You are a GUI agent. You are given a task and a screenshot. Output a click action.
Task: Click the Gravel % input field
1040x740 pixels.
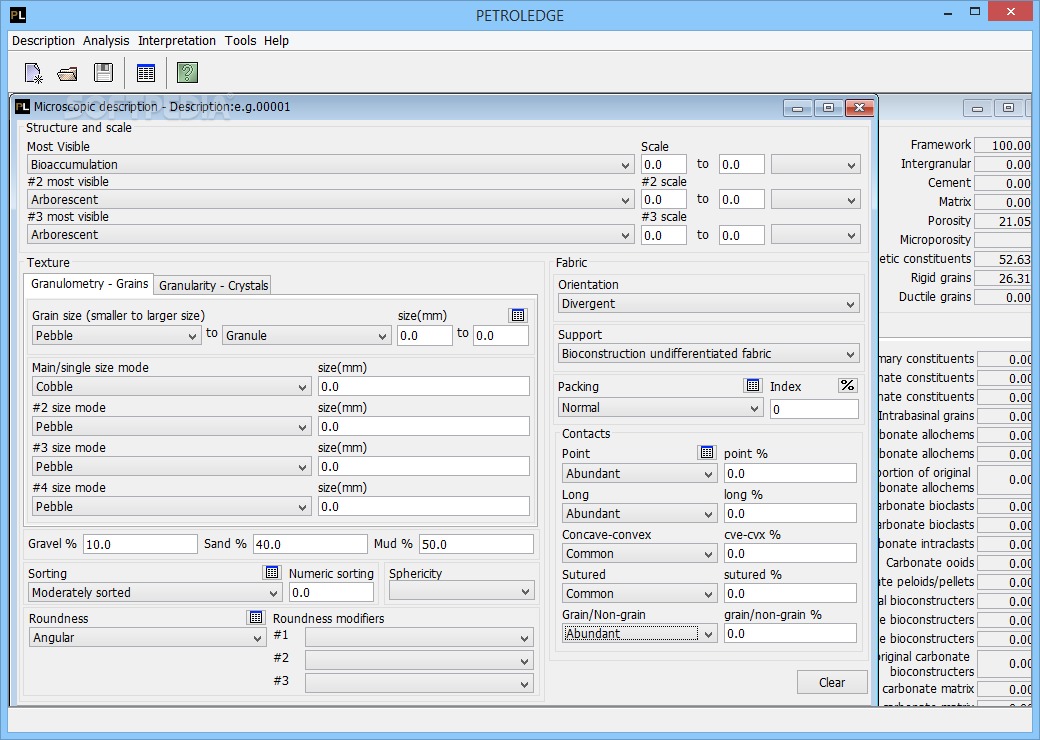point(140,544)
